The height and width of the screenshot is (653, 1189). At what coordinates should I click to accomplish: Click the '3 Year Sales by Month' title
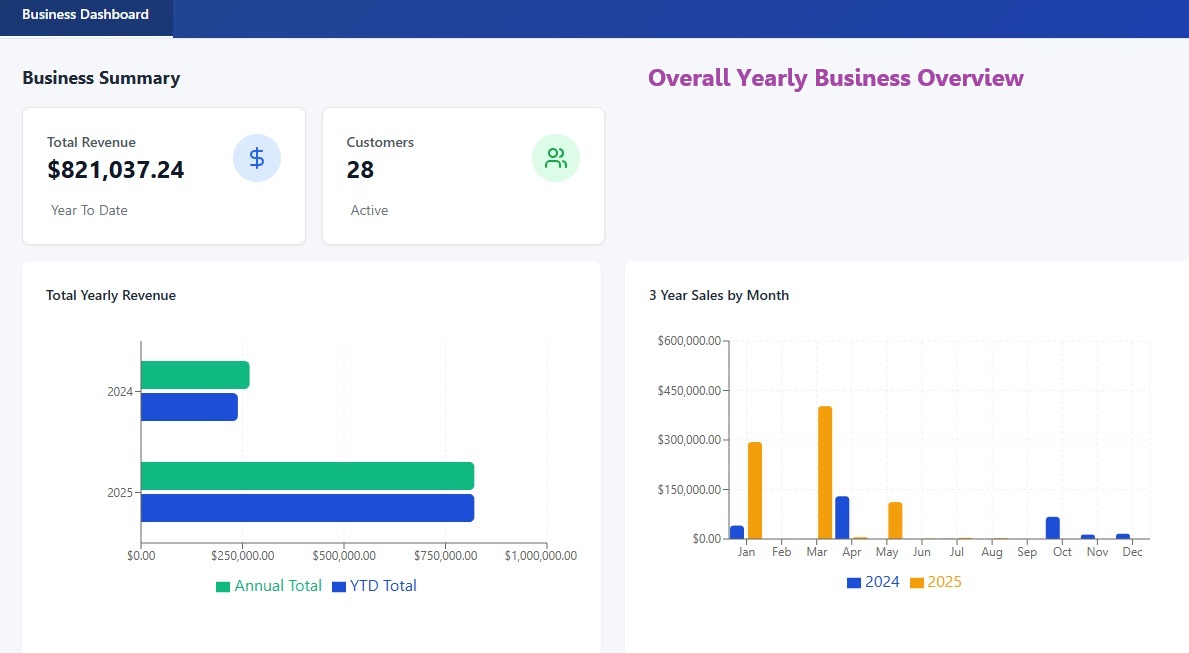[719, 295]
